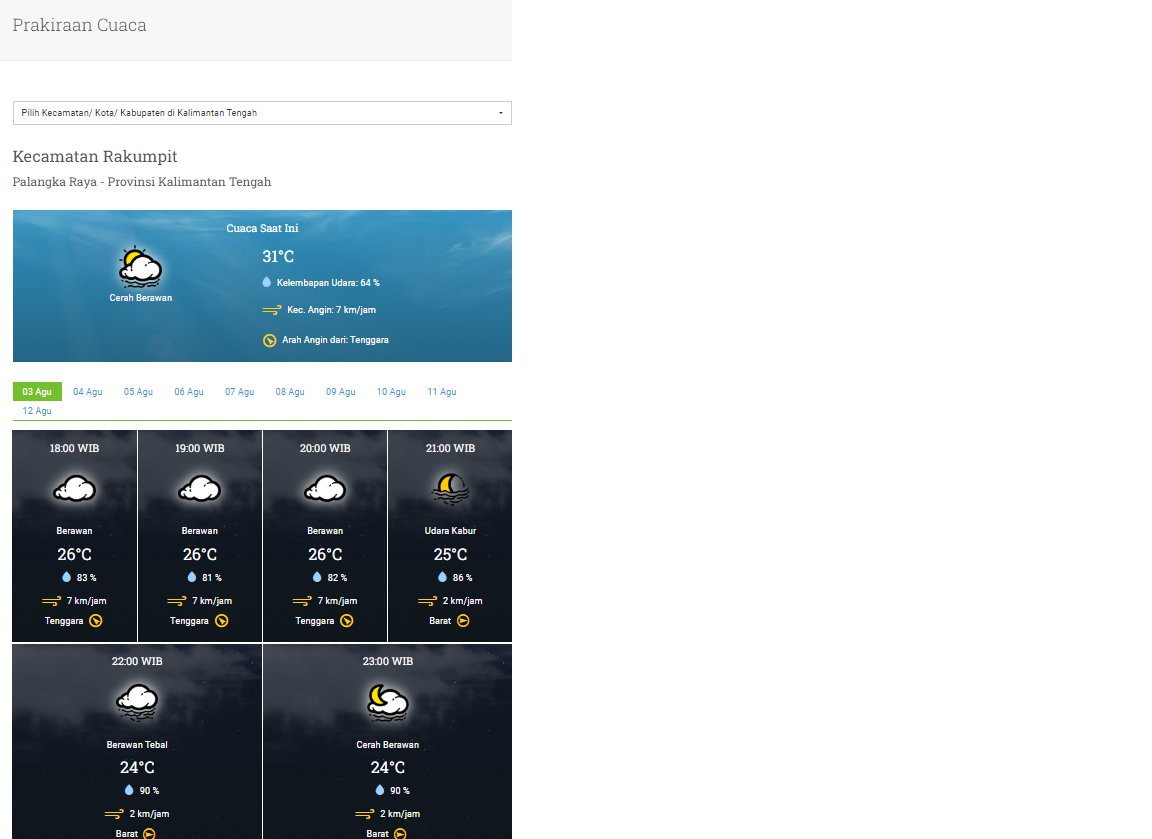Click the wind direction compass in current weather
This screenshot has height=839, width=1152.
coord(270,340)
